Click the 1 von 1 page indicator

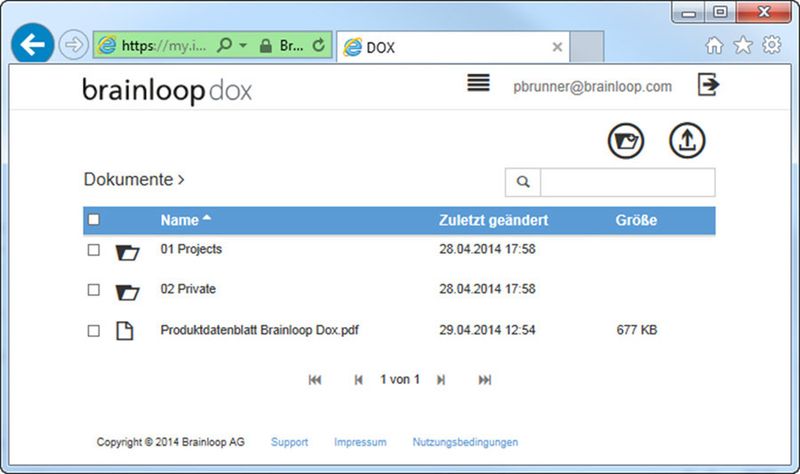click(x=400, y=379)
